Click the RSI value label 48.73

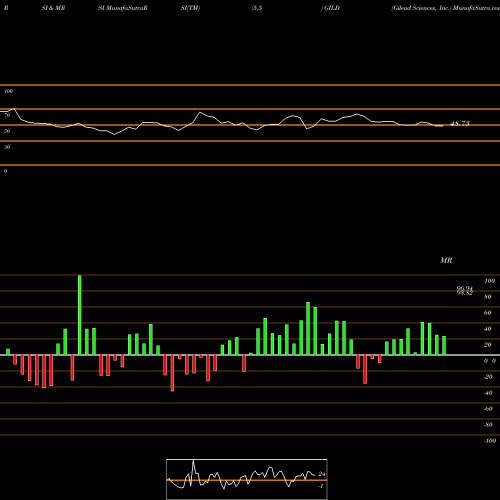coord(460,124)
